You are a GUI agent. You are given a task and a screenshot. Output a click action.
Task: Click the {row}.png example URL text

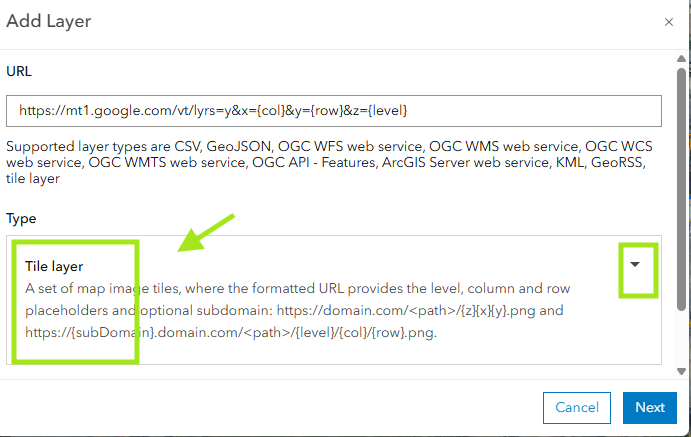coord(404,332)
